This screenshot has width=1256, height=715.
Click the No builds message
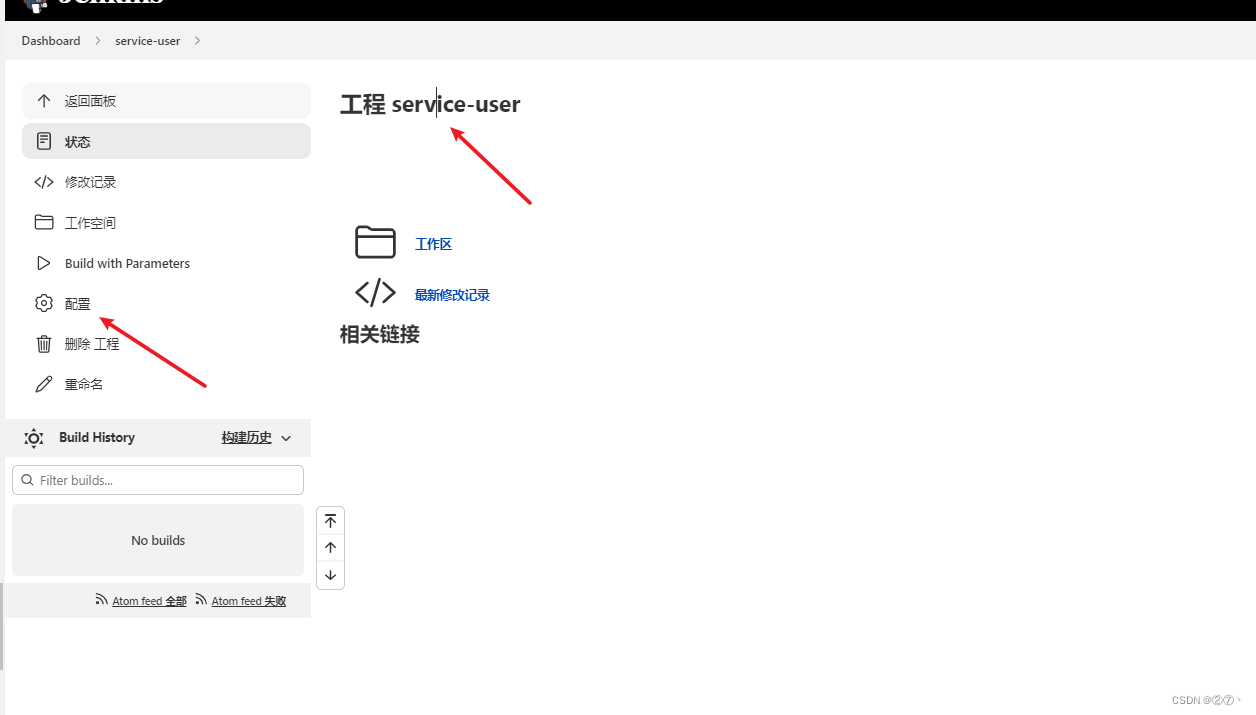pyautogui.click(x=158, y=540)
